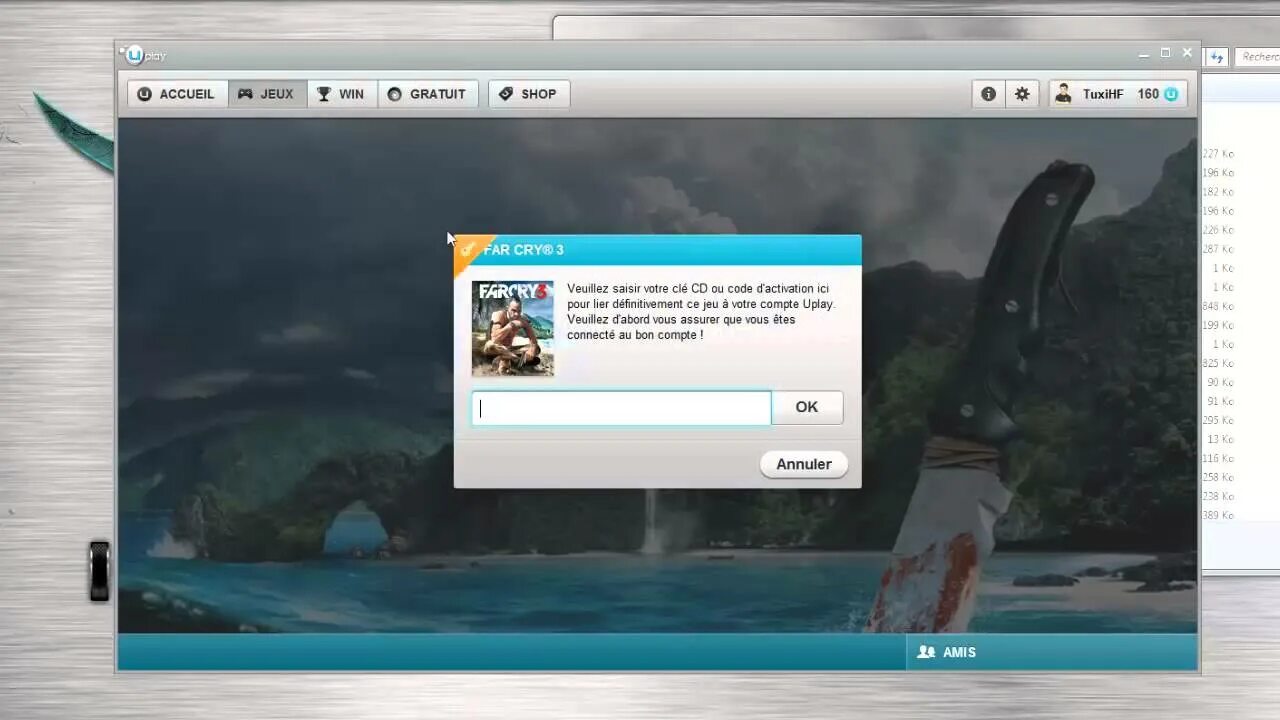Click the Uplay logo in title bar
The height and width of the screenshot is (720, 1280).
[x=143, y=55]
